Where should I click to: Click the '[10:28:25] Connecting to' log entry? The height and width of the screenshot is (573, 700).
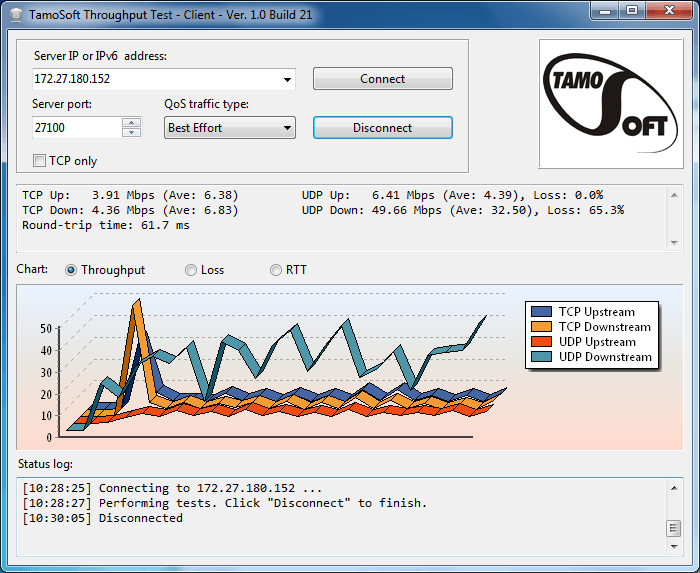(x=172, y=488)
